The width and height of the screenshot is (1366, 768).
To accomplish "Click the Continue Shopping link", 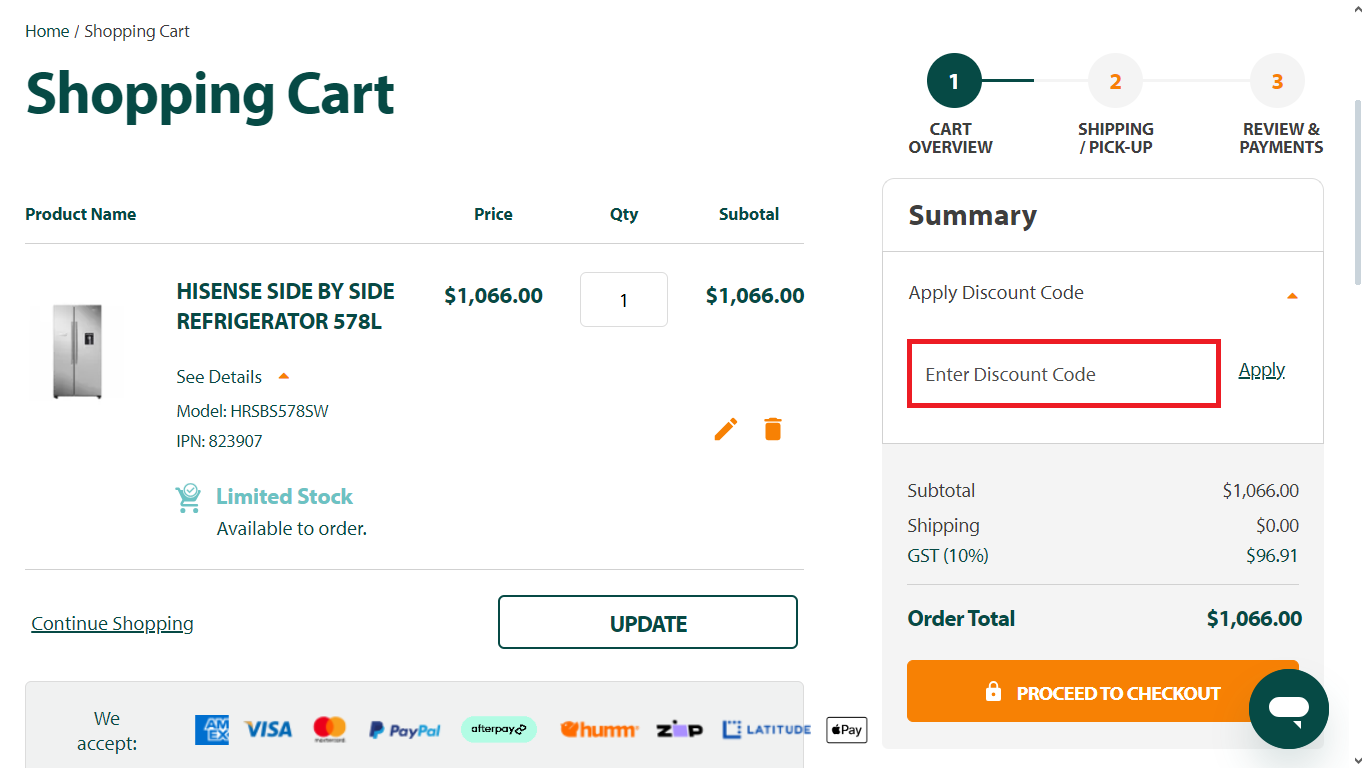I will (112, 623).
